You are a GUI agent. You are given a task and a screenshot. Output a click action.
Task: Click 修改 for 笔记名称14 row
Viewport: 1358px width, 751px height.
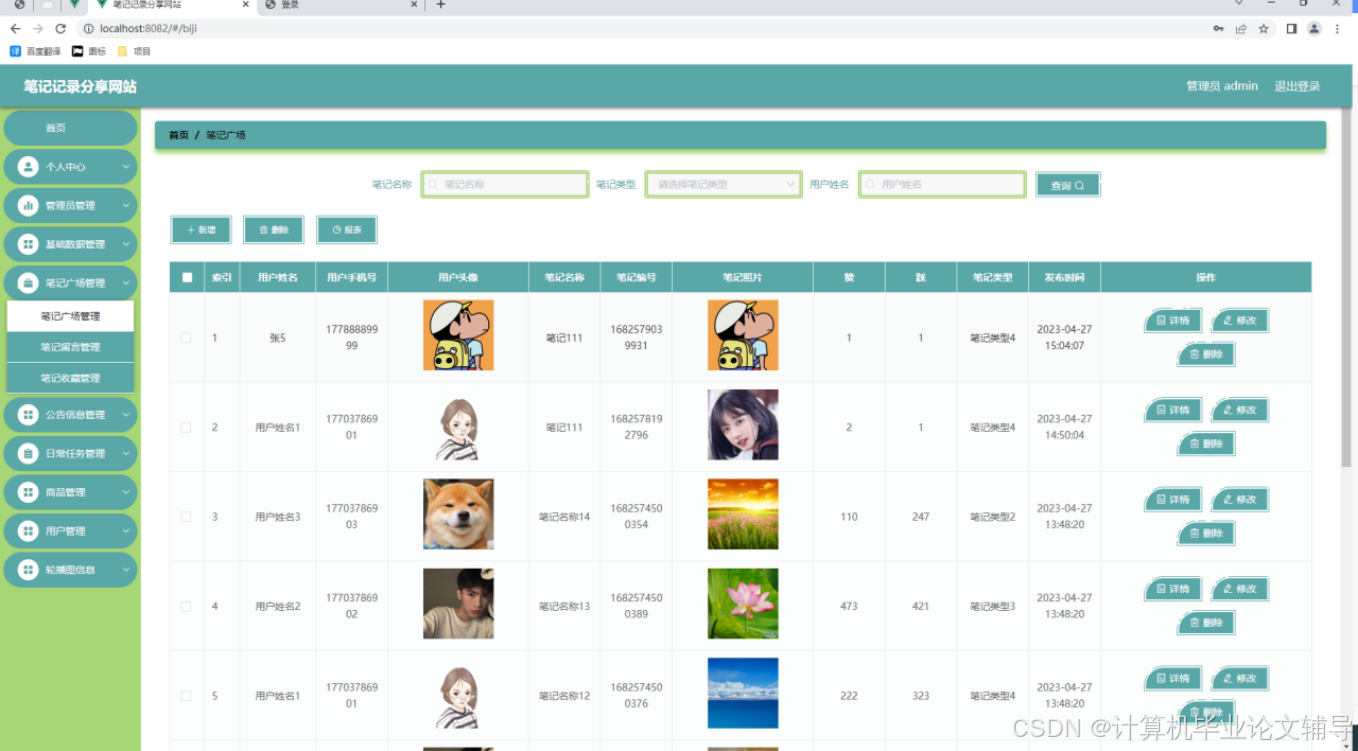[x=1240, y=499]
